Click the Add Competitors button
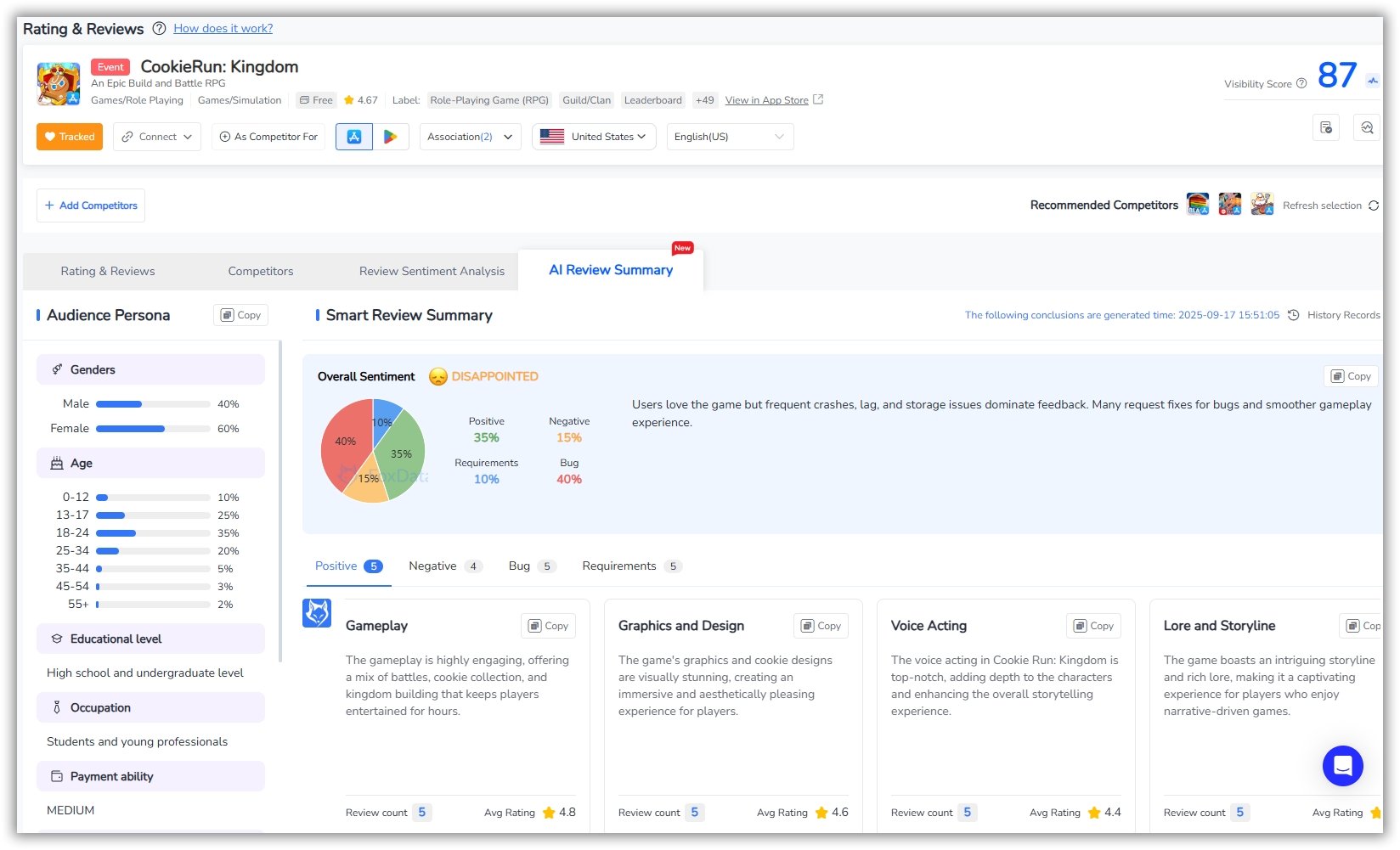The height and width of the screenshot is (850, 1400). 91,205
